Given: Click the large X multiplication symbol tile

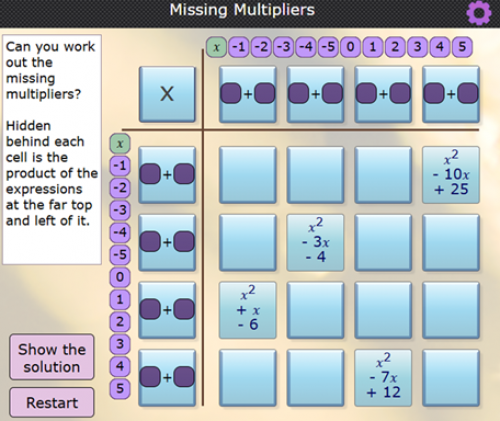Looking at the screenshot, I should [x=167, y=94].
